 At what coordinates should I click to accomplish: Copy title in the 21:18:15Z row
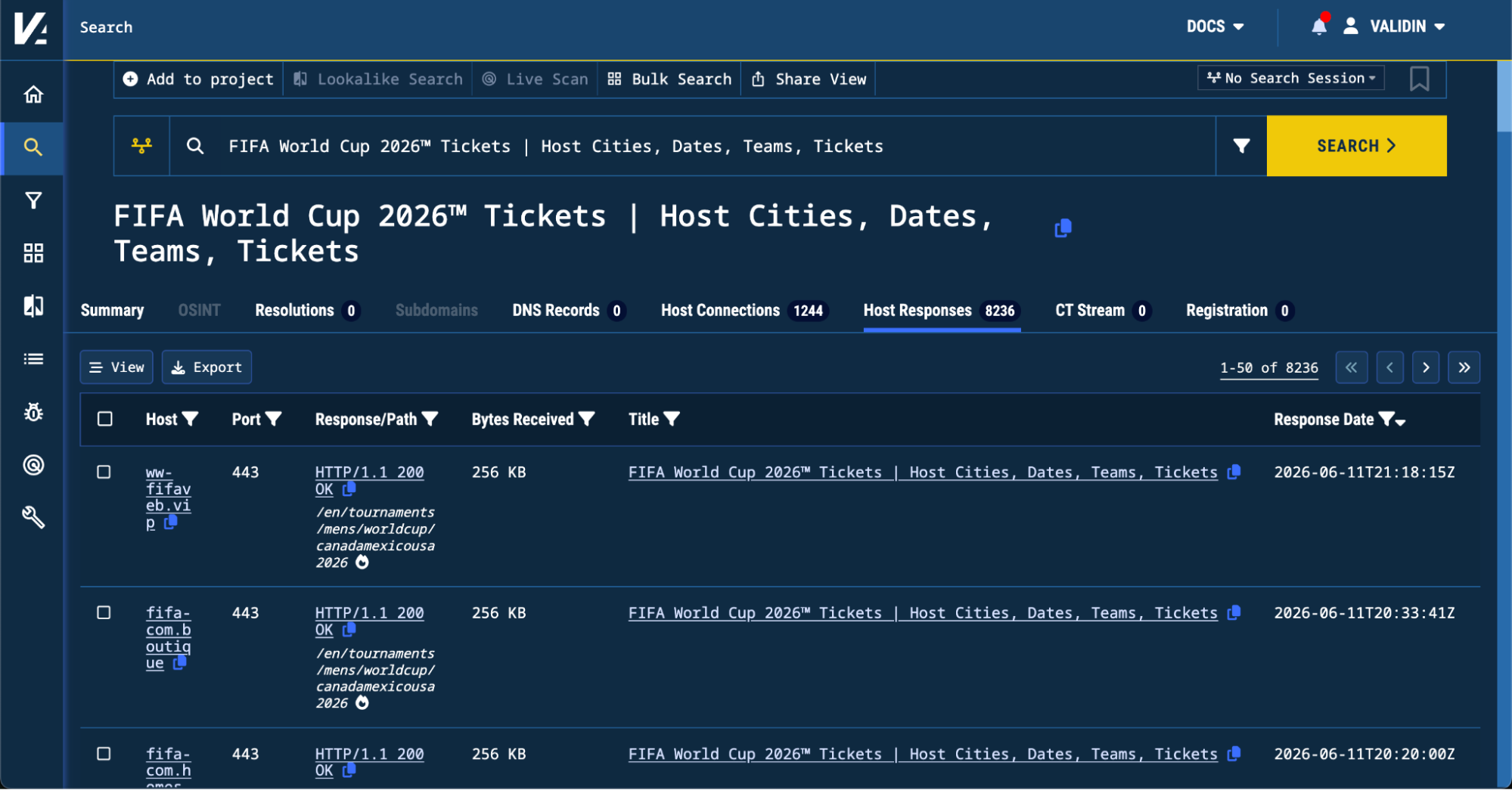click(x=1234, y=472)
